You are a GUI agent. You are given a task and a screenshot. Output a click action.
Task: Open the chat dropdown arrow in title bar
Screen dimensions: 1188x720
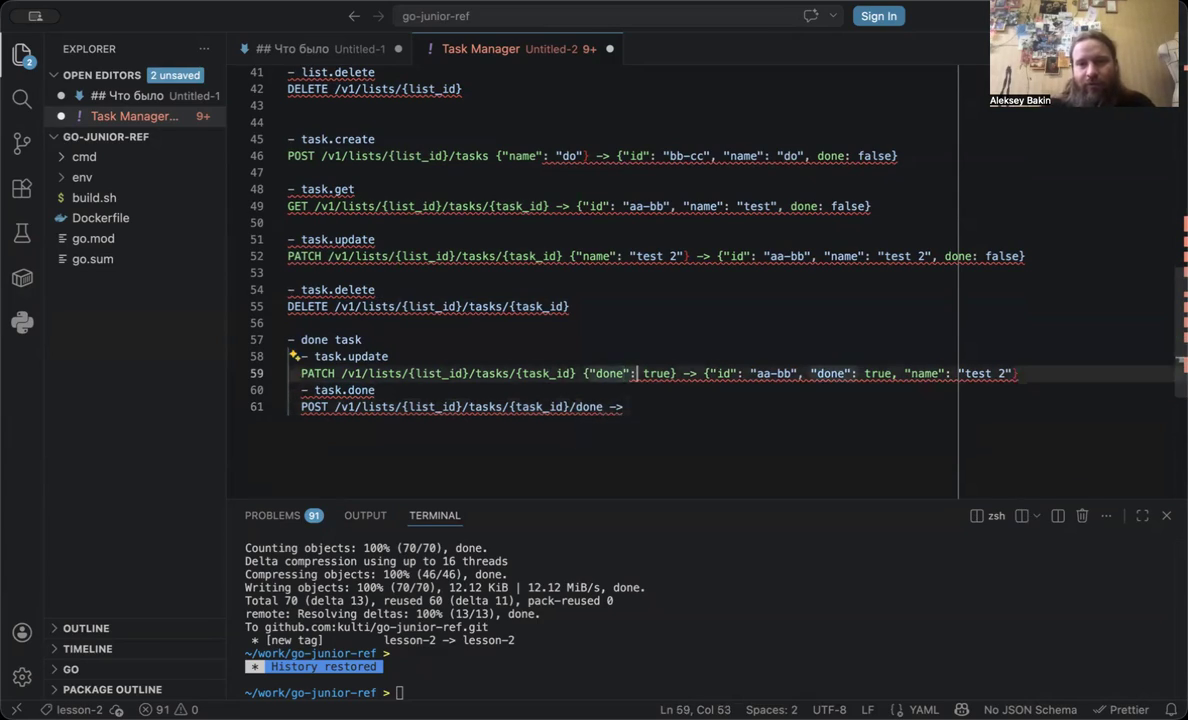(833, 16)
